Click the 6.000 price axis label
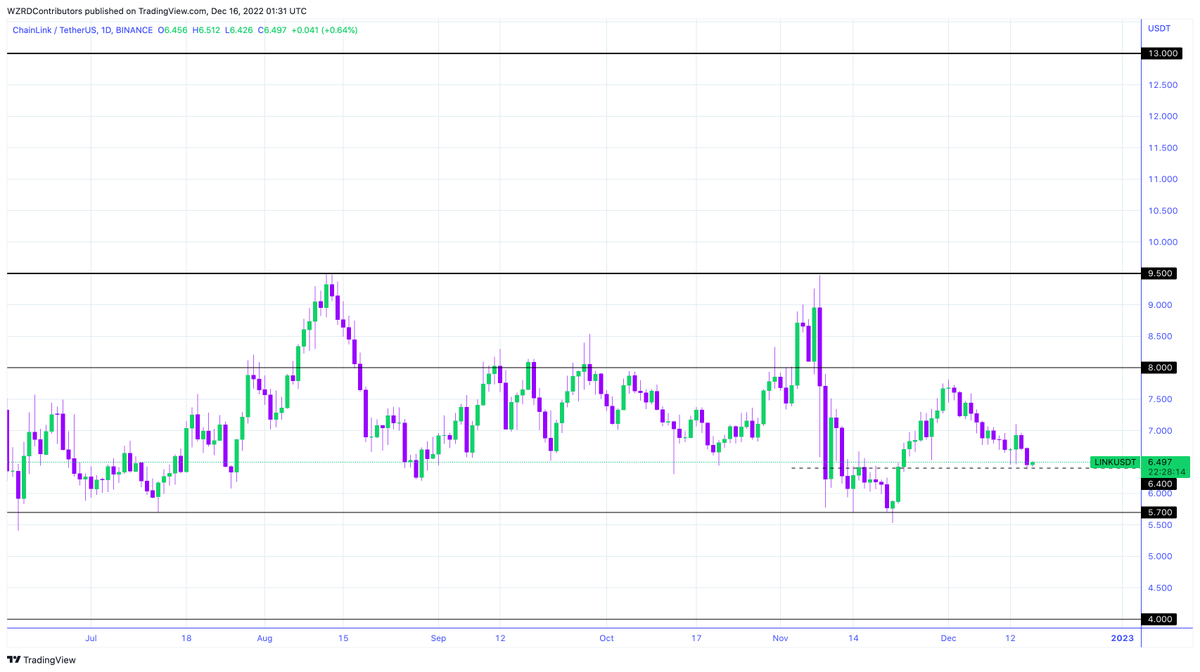Viewport: 1200px width, 672px height. pos(1160,493)
